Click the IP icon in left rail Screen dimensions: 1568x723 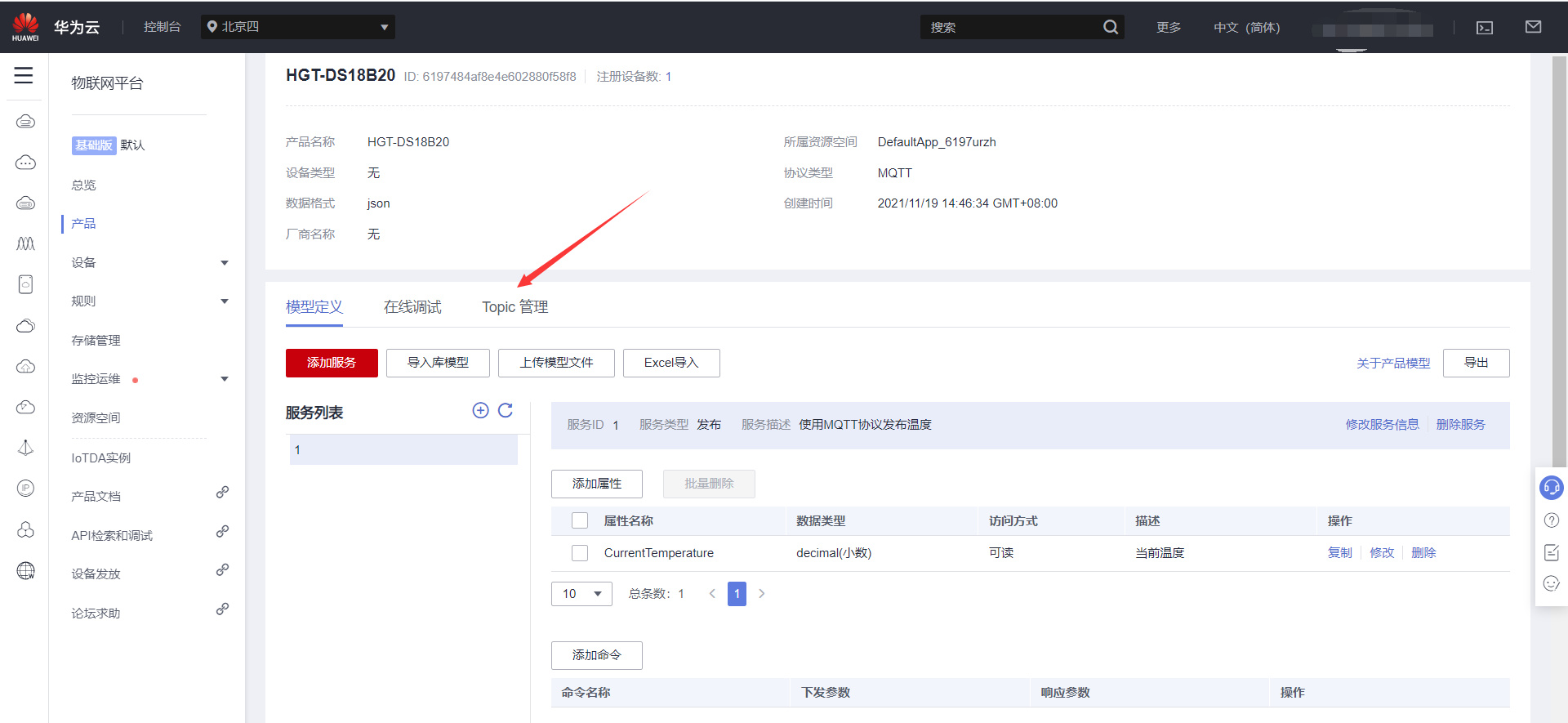tap(25, 489)
